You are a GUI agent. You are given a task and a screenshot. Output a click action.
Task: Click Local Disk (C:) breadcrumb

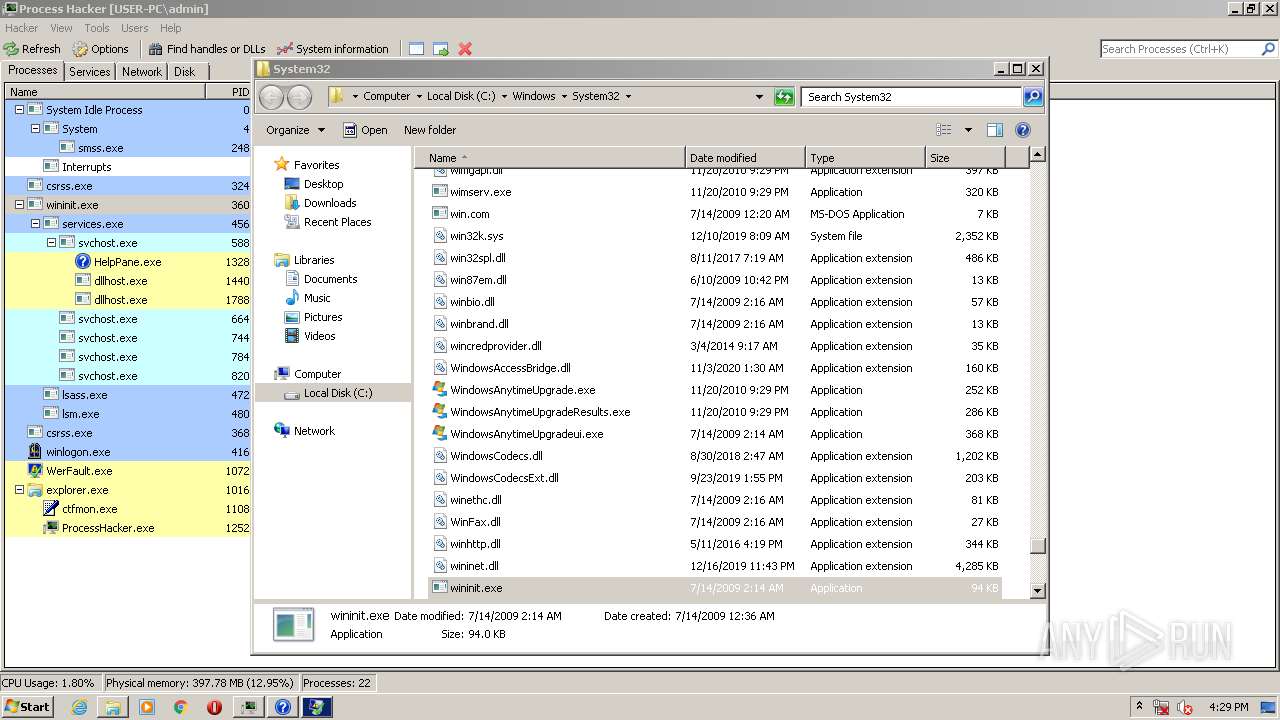pos(460,97)
